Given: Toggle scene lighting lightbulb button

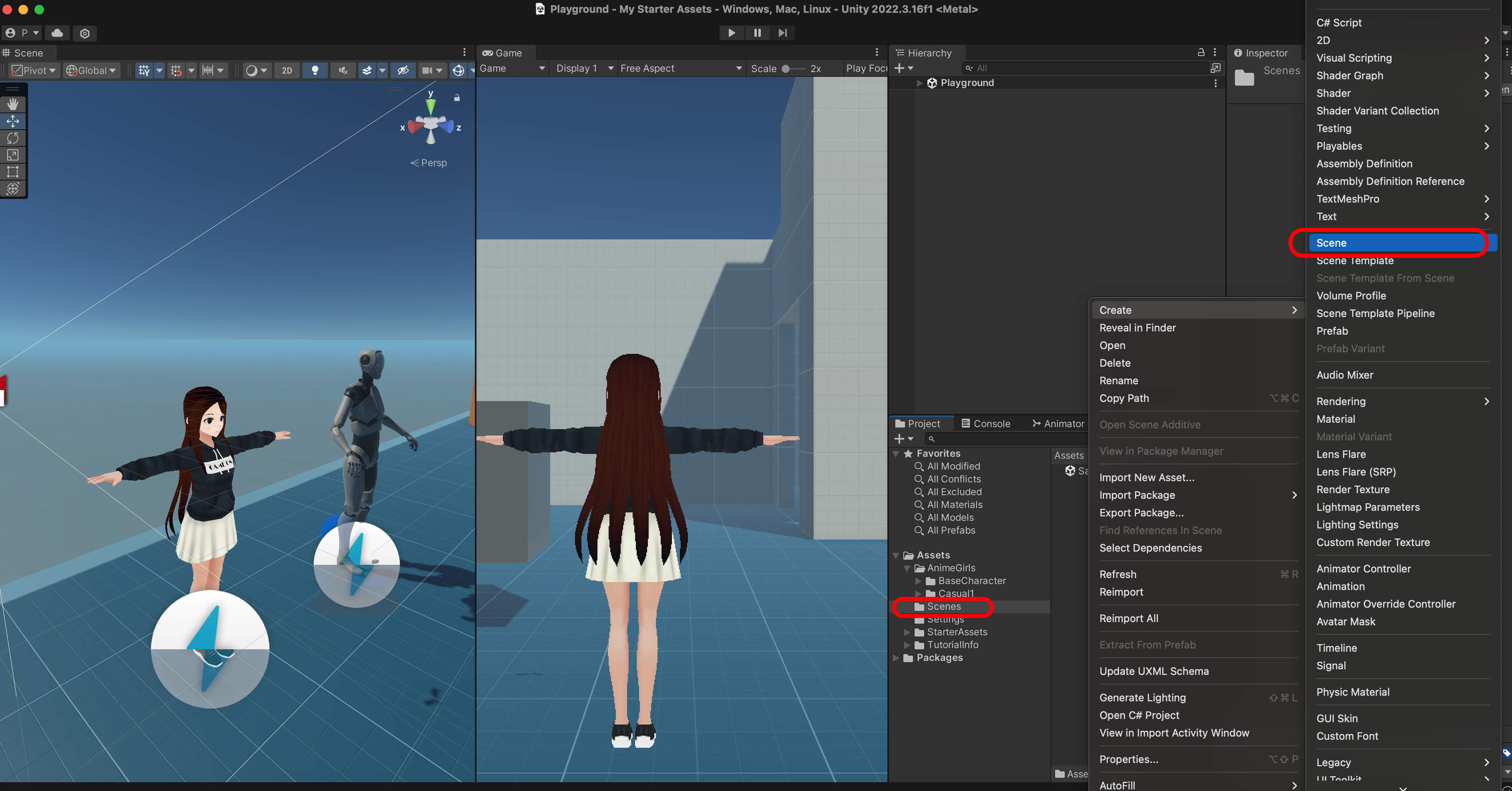Looking at the screenshot, I should click(315, 70).
